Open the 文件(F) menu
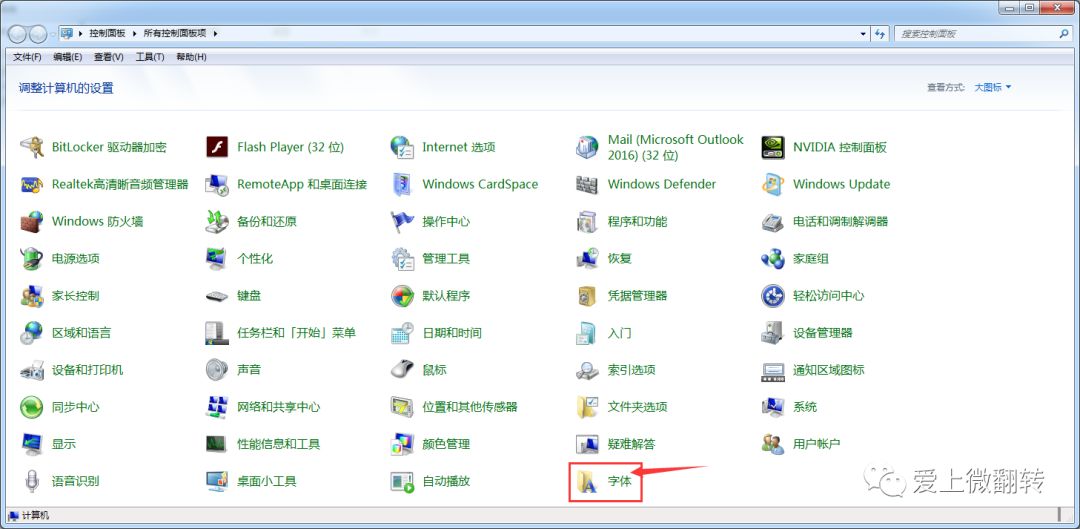 [28, 57]
